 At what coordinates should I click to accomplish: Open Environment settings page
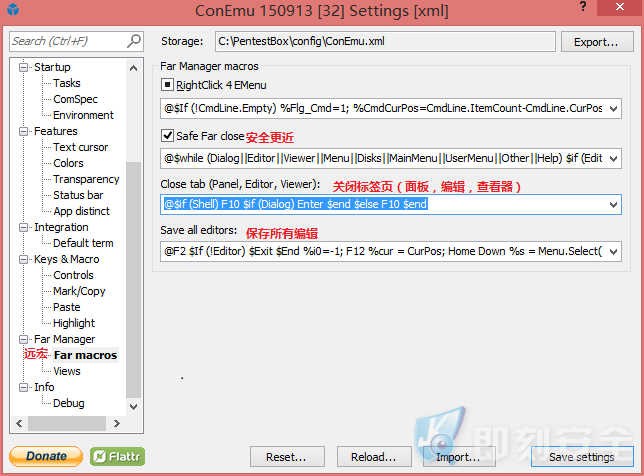click(83, 115)
